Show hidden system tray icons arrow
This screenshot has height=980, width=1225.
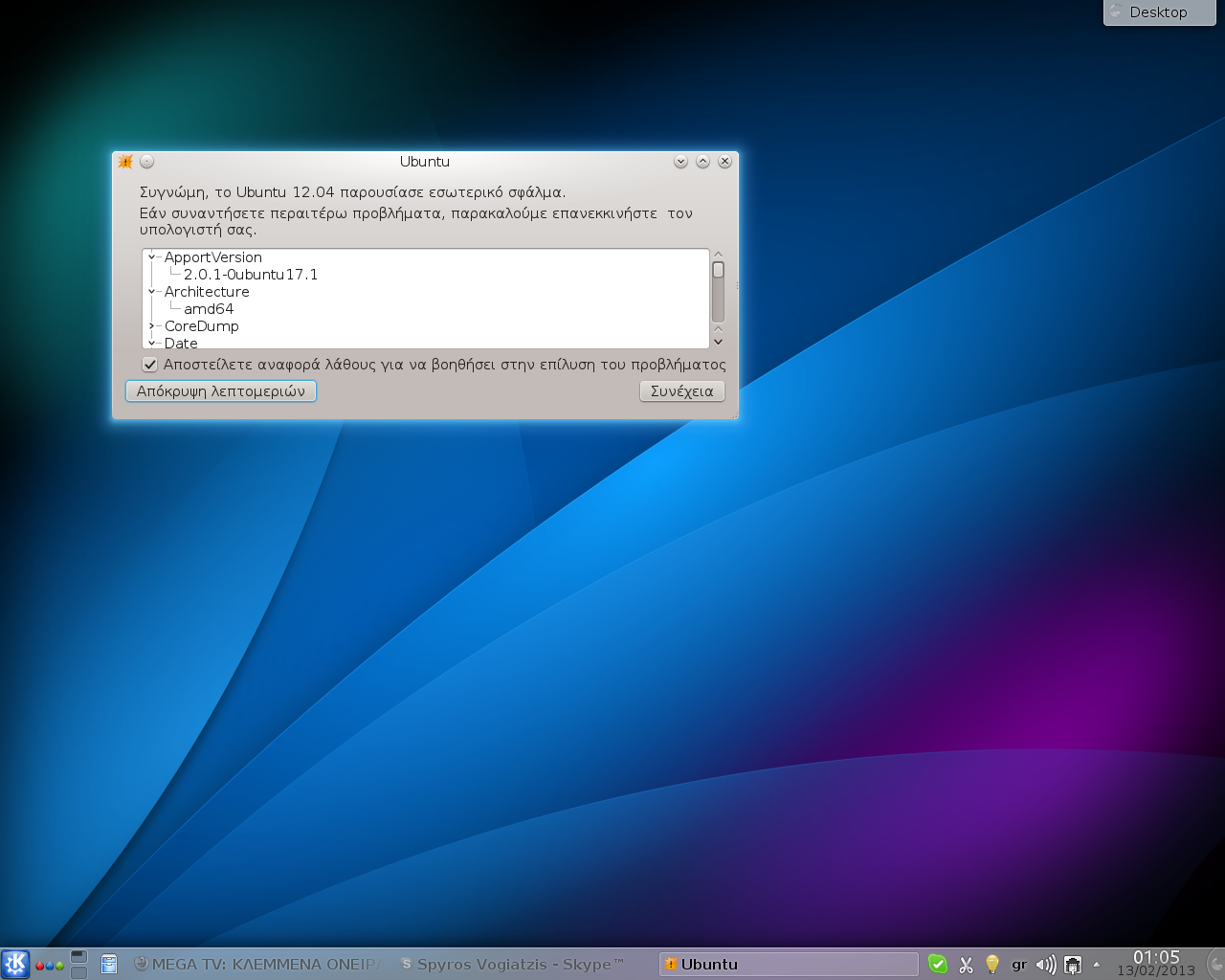(1097, 965)
